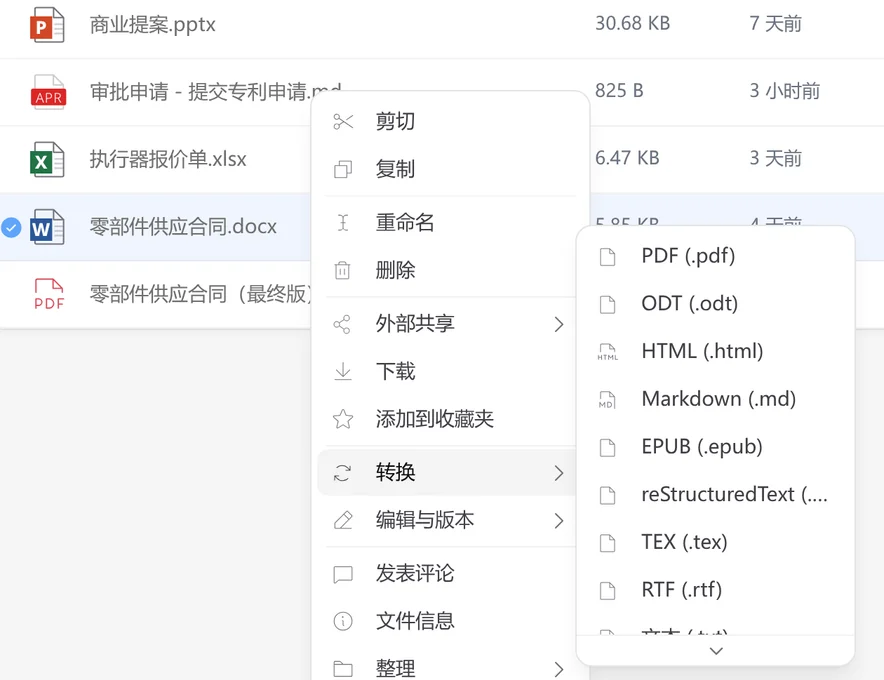Viewport: 884px width, 680px height.
Task: Click the HTML file icon in the submenu
Action: (x=607, y=352)
